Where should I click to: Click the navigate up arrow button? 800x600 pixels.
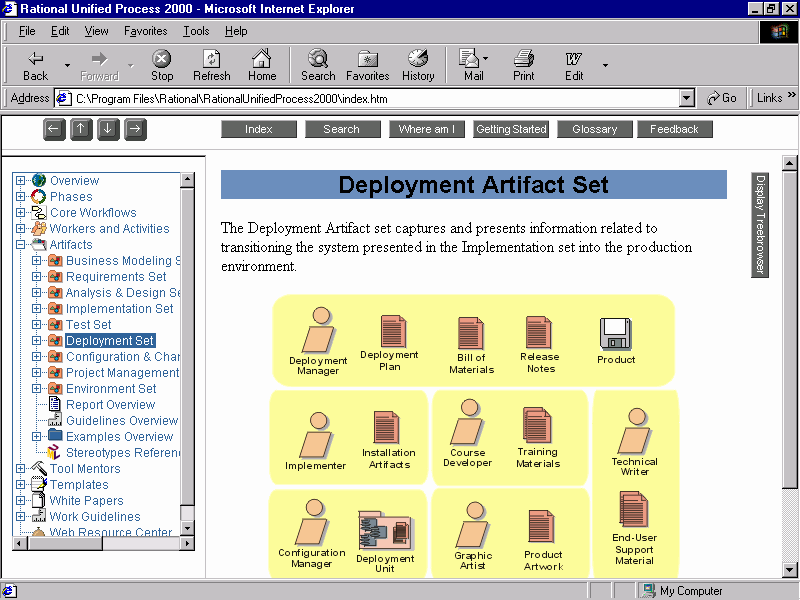coord(81,129)
